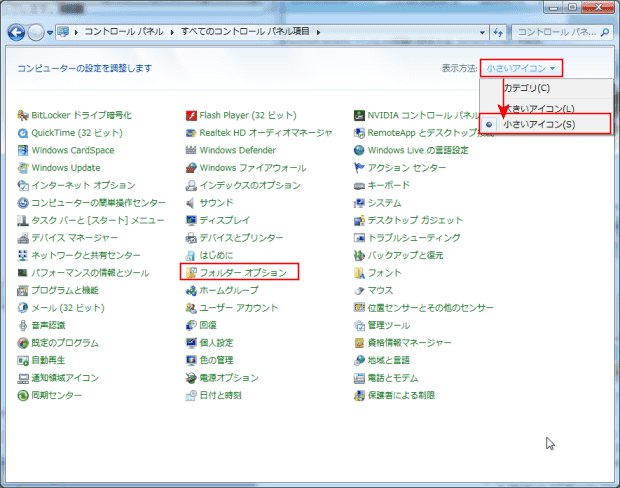Click the Windows Defender icon
The width and height of the screenshot is (620, 488).
click(191, 151)
